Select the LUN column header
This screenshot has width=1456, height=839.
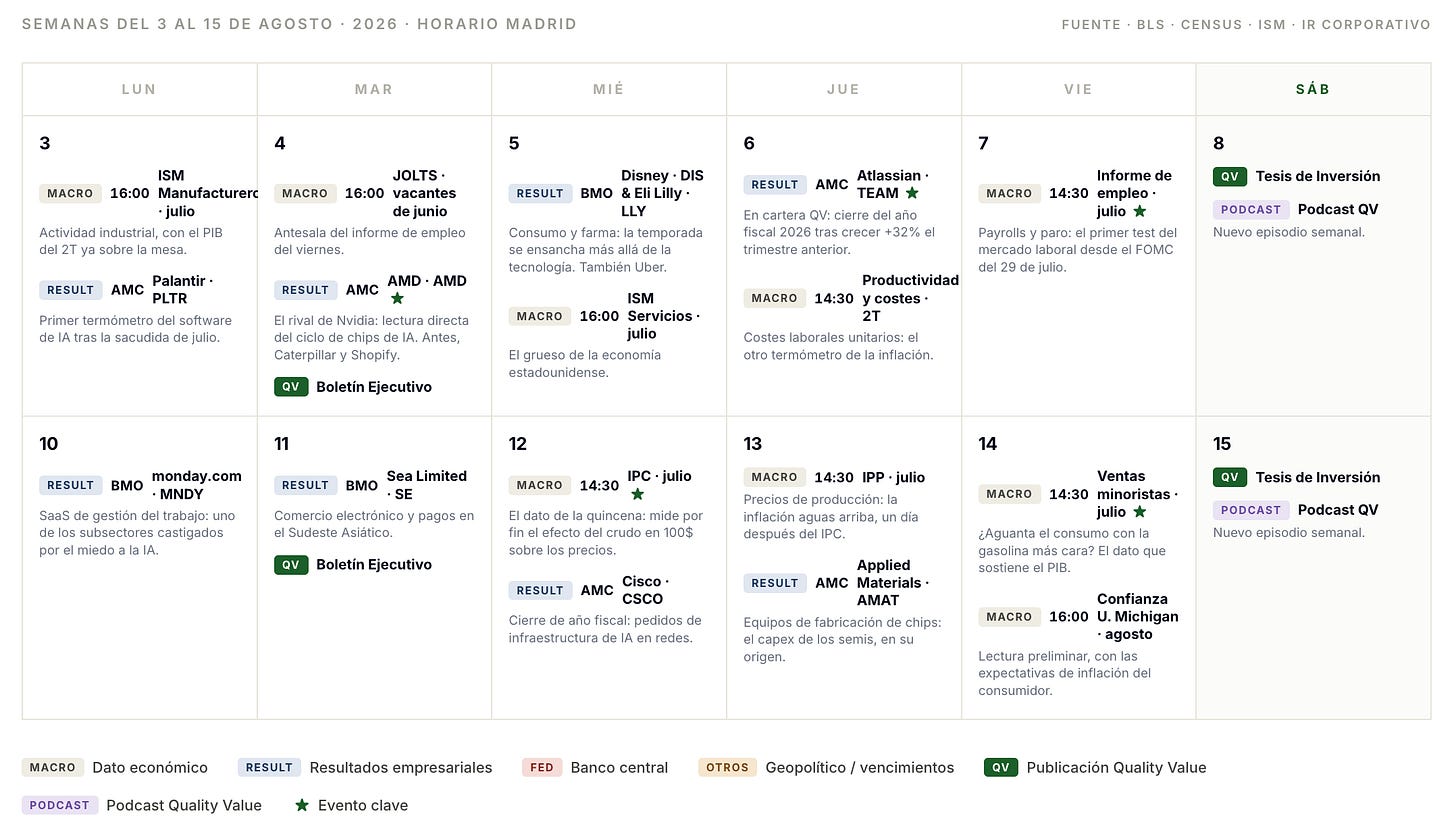[139, 89]
